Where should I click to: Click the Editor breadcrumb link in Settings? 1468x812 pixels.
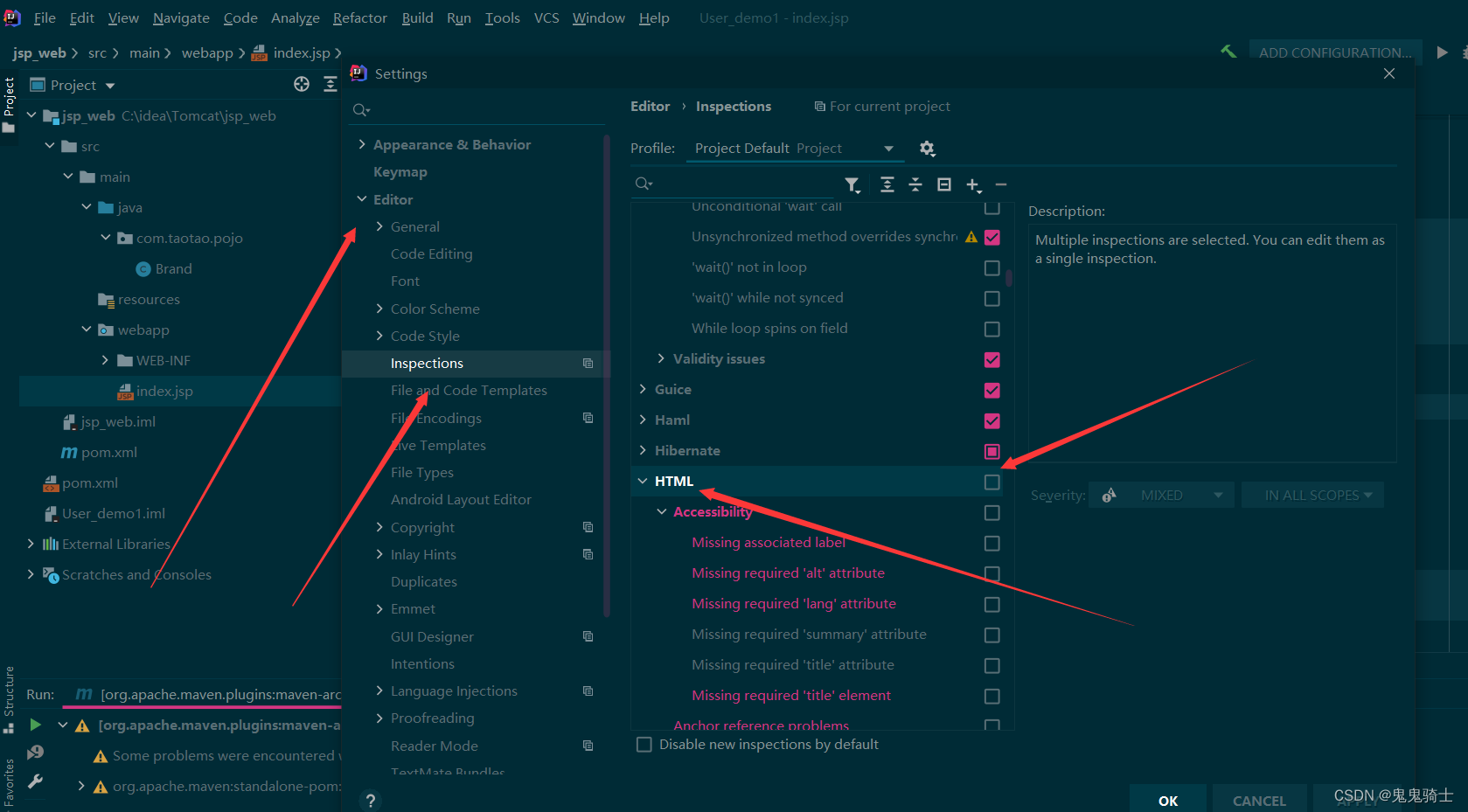(x=651, y=107)
